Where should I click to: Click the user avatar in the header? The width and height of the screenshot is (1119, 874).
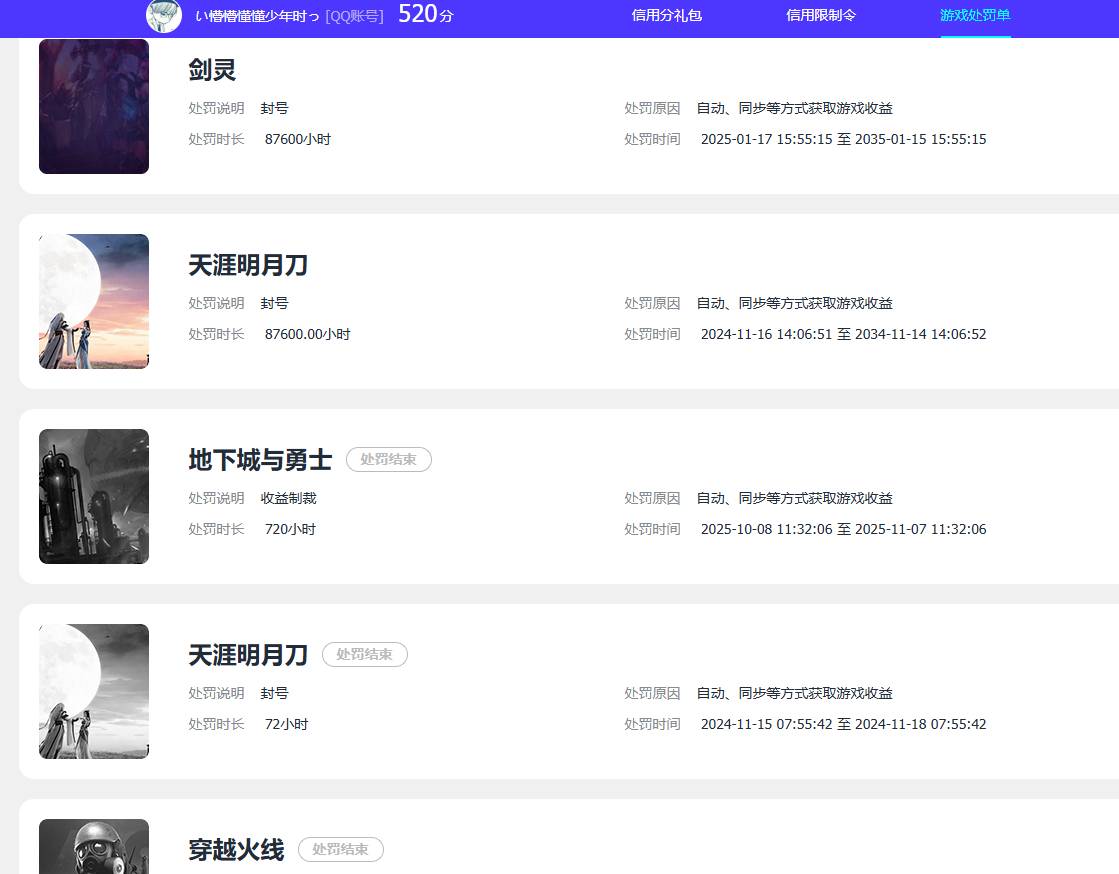click(164, 15)
